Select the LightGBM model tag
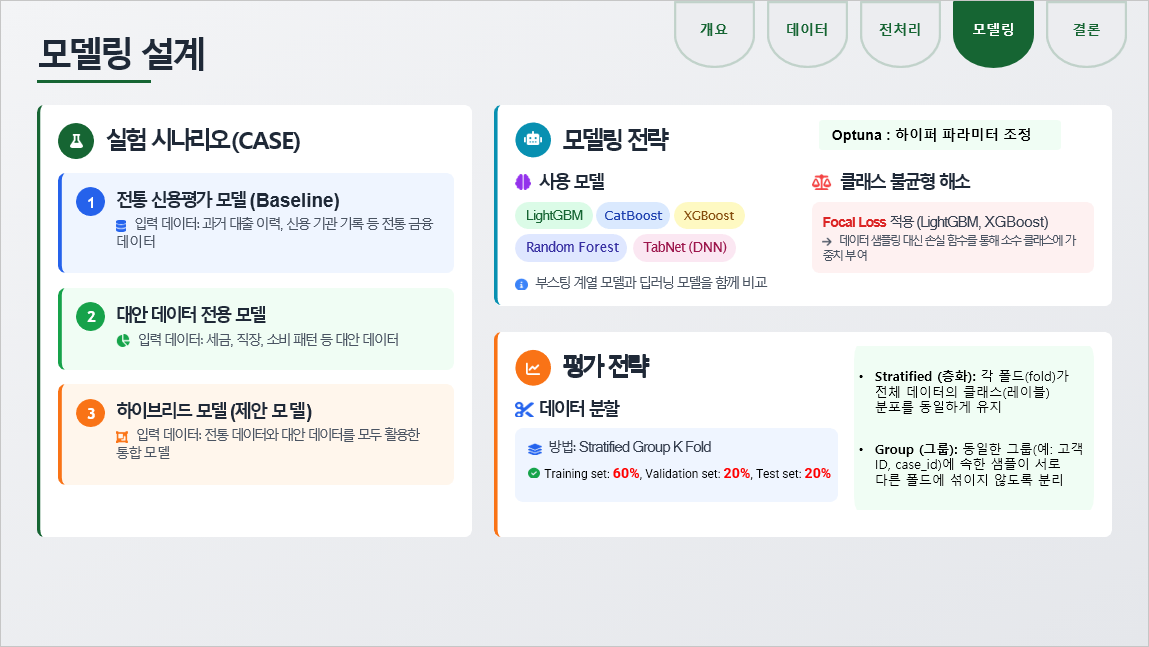This screenshot has width=1149, height=647. pos(553,216)
